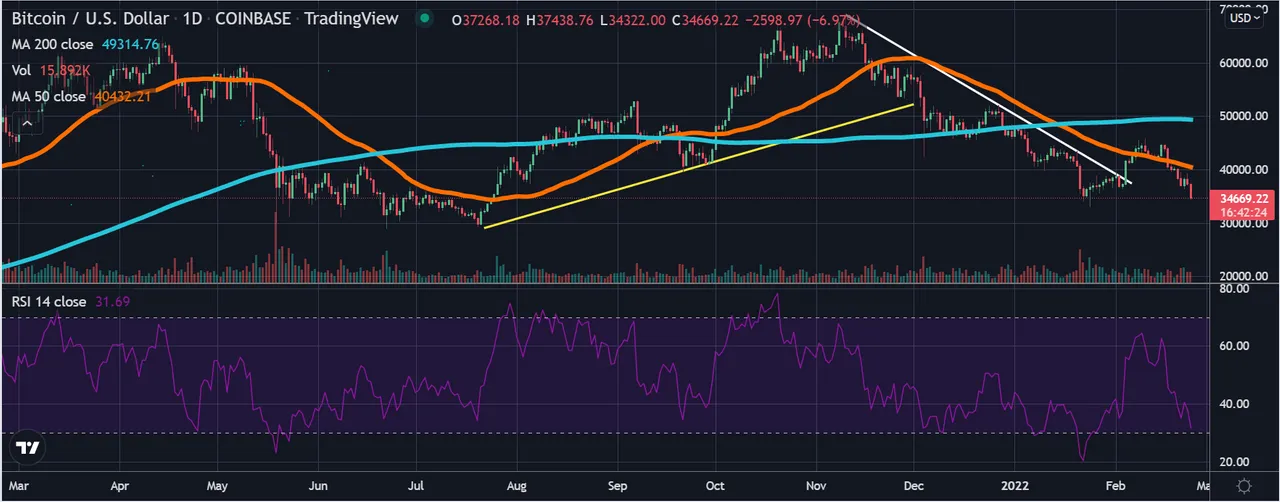This screenshot has height=502, width=1280.
Task: Select the MA 200 close indicator legend
Action: pyautogui.click(x=53, y=44)
